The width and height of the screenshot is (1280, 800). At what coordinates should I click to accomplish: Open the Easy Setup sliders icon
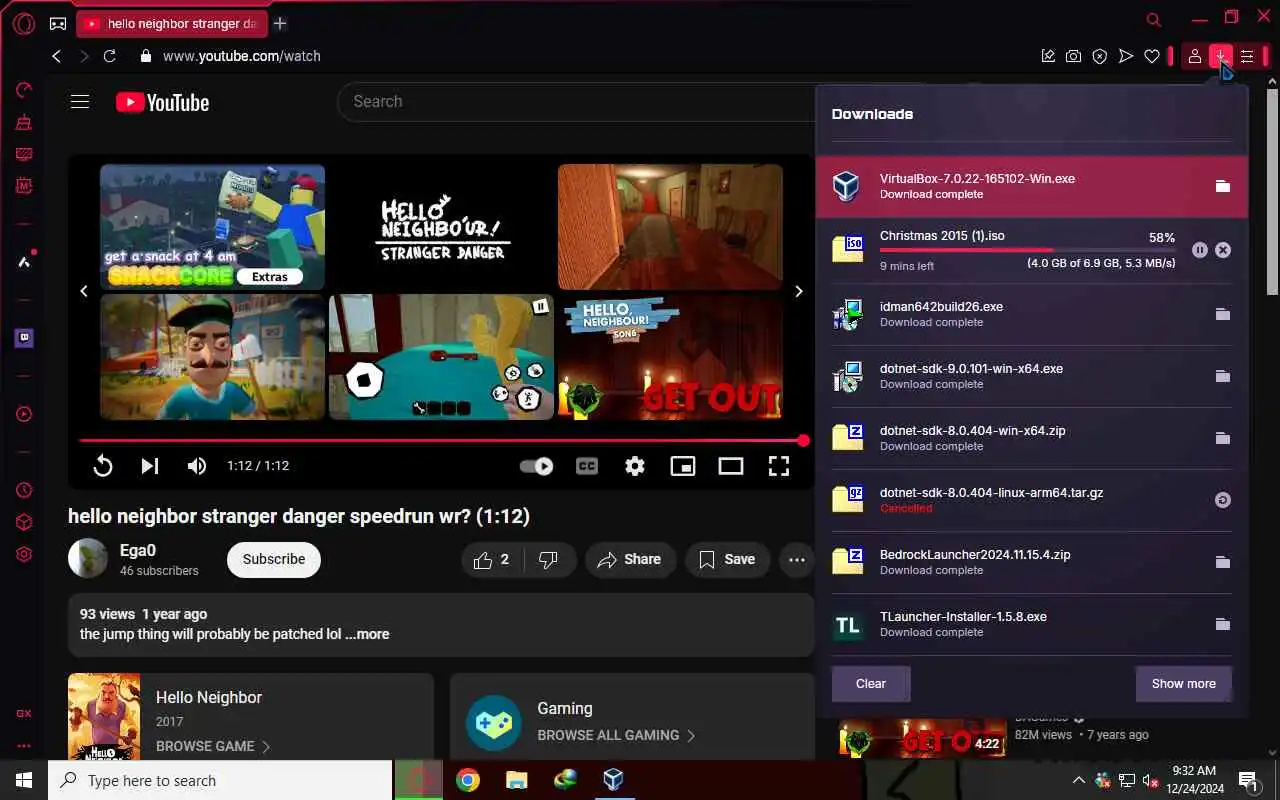tap(1247, 56)
